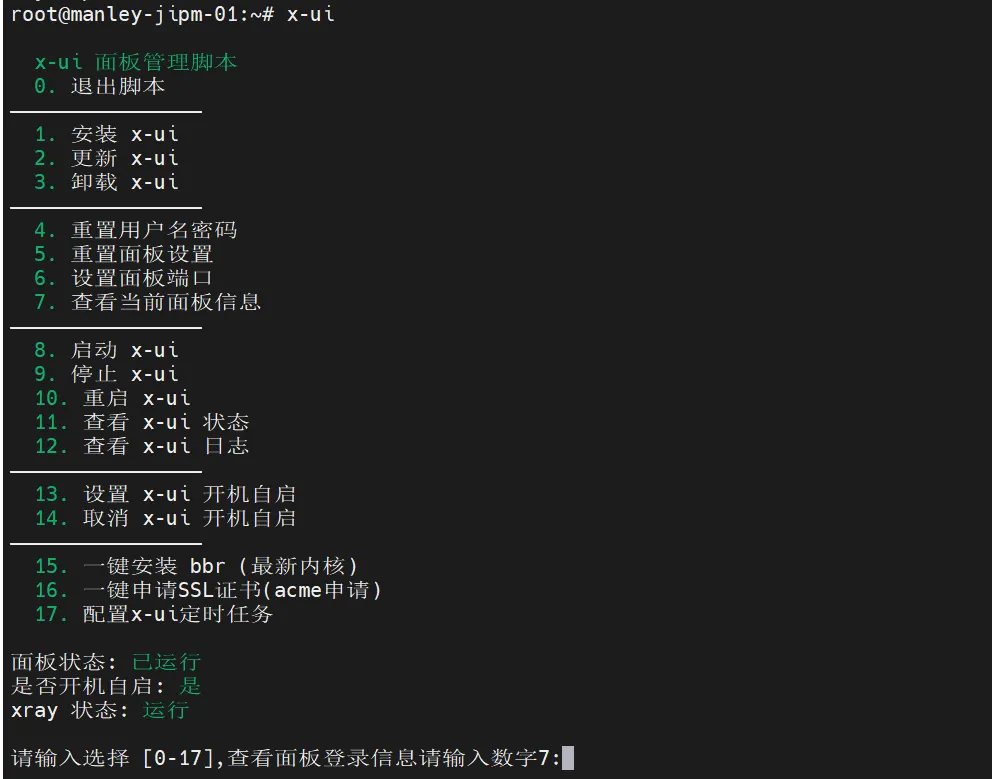The image size is (992, 779).
Task: Select menu item '1. 安装 x-ui'
Action: click(106, 134)
